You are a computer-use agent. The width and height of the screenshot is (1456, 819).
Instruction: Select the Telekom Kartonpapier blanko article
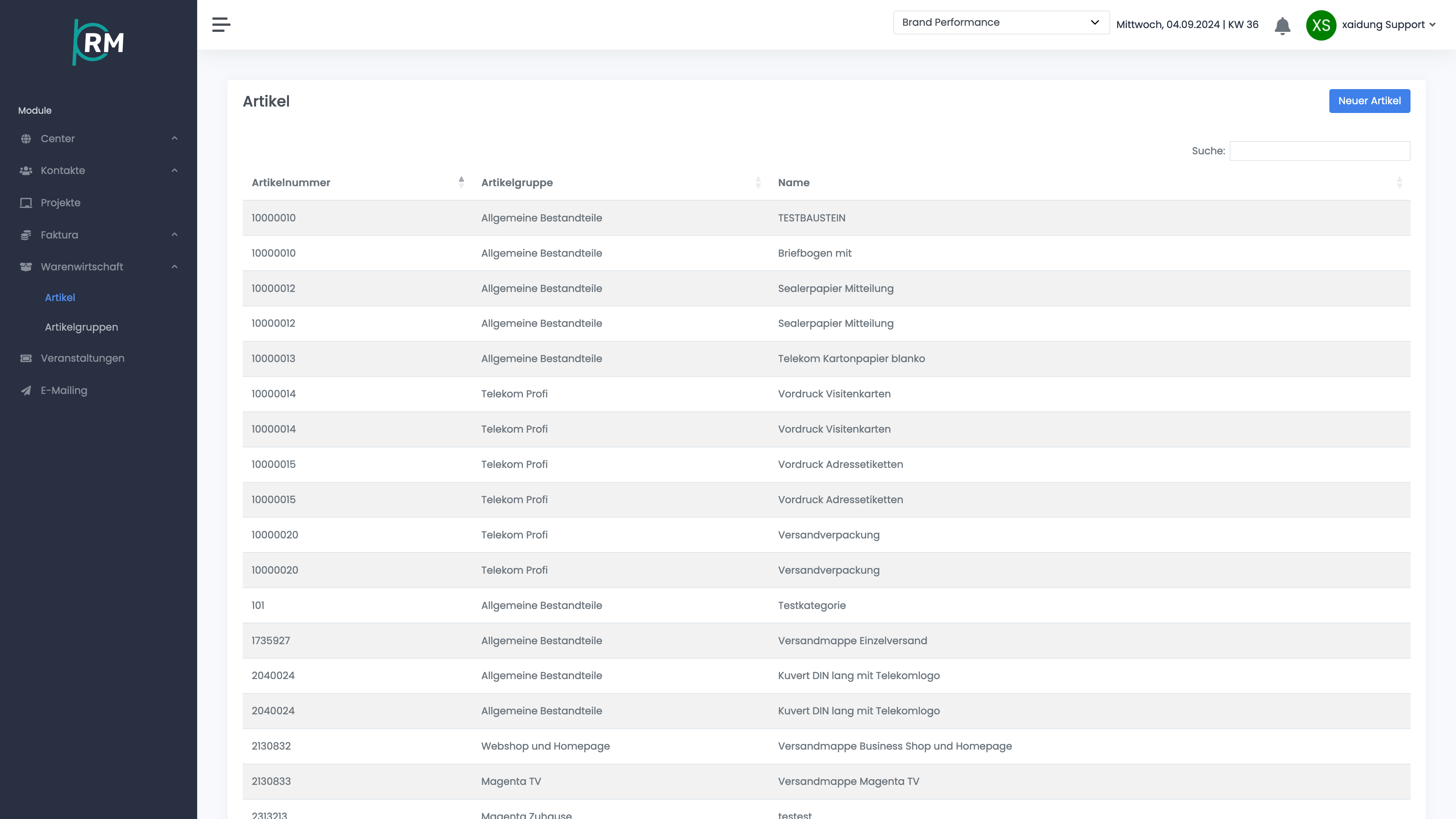851,359
